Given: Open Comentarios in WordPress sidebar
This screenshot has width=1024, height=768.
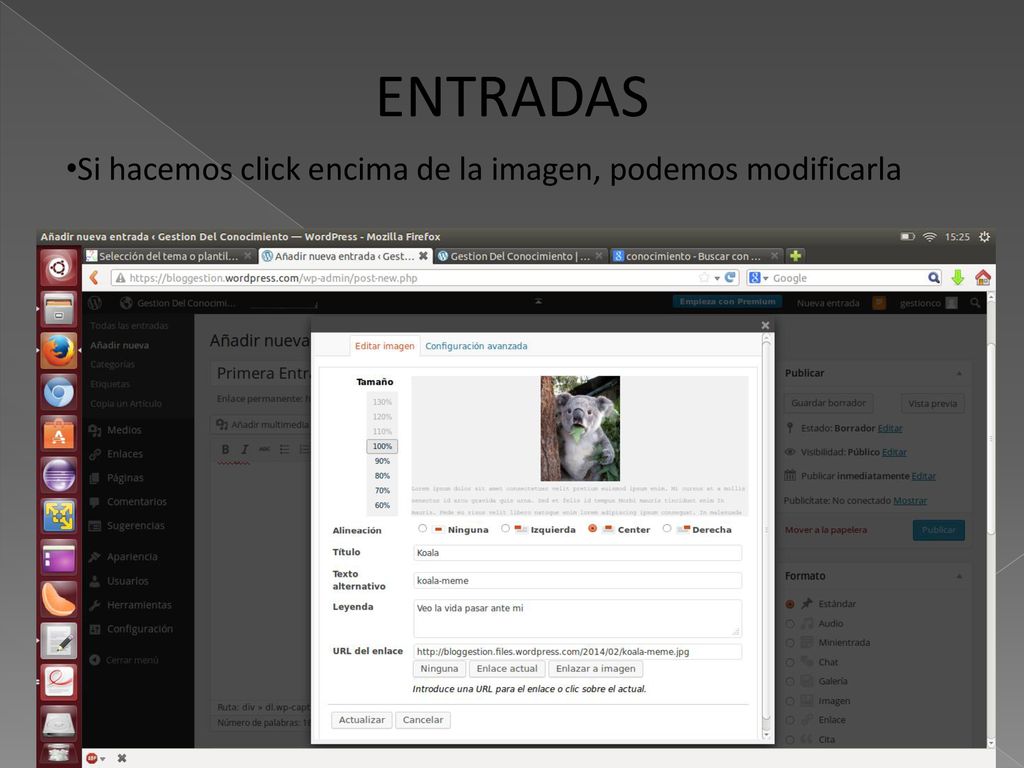Looking at the screenshot, I should click(136, 502).
